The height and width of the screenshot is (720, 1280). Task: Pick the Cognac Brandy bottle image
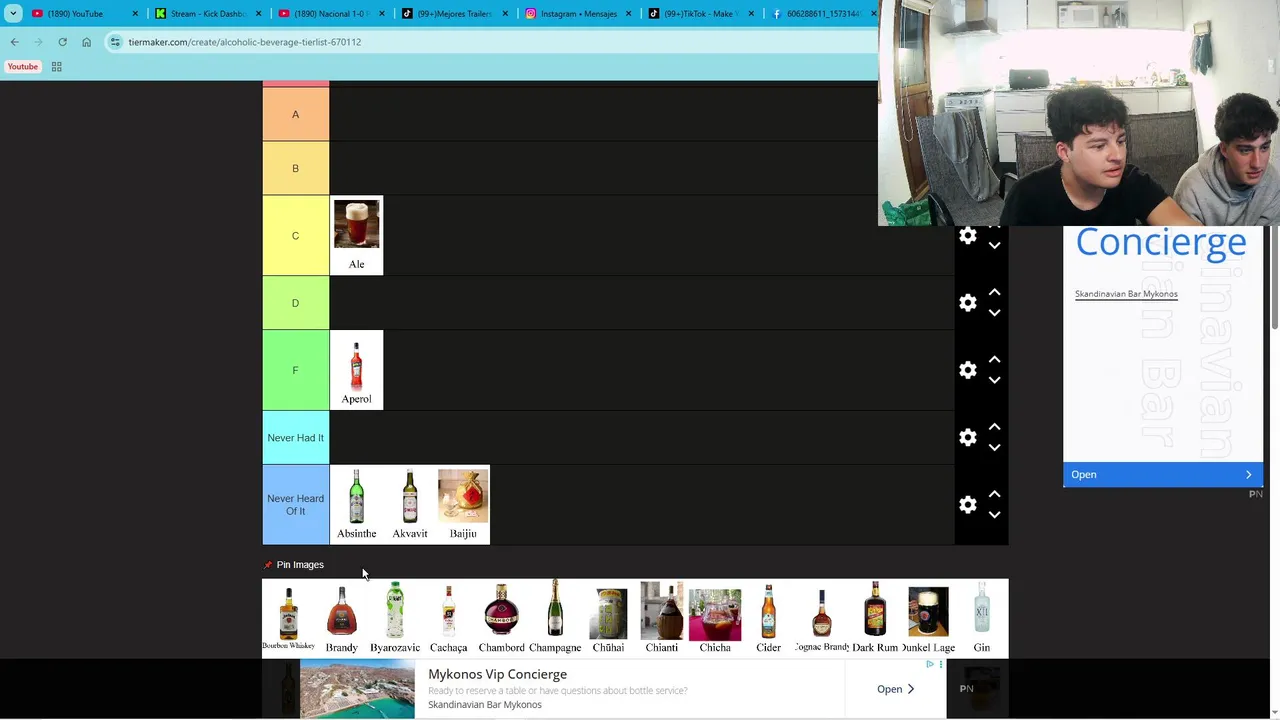coord(822,618)
